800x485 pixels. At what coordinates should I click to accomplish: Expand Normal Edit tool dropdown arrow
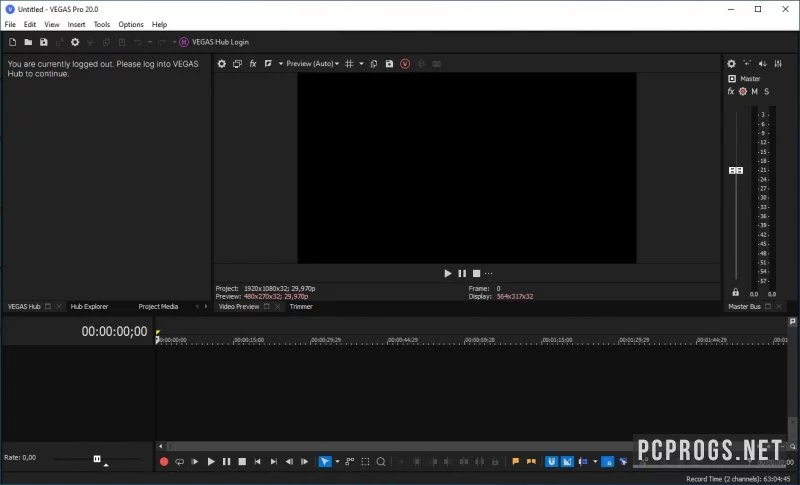[x=337, y=462]
